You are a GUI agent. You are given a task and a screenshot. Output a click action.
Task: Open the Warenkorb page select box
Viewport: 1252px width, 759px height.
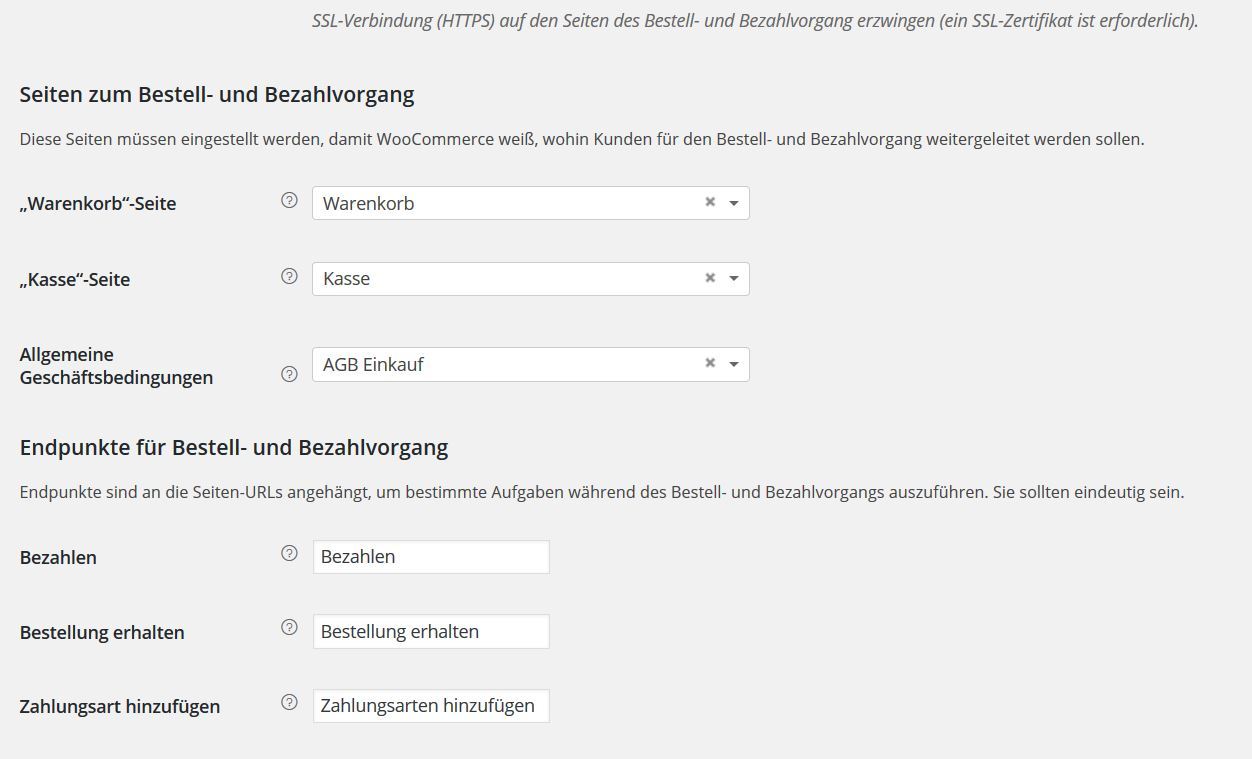point(531,203)
